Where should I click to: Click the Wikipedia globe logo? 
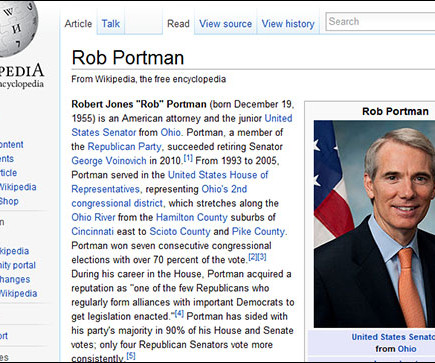(x=17, y=28)
